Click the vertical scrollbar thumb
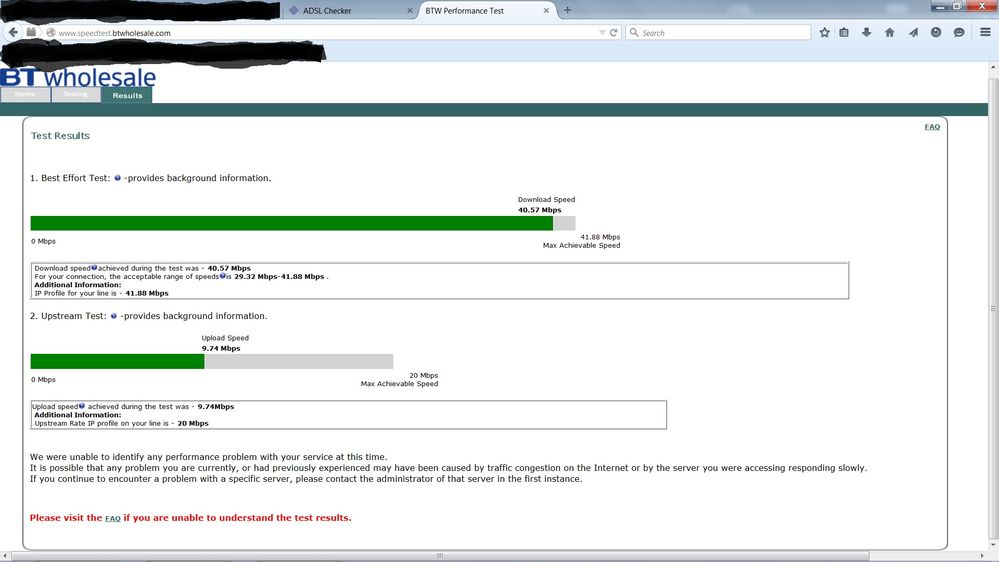This screenshot has height=562, width=999. (x=993, y=308)
